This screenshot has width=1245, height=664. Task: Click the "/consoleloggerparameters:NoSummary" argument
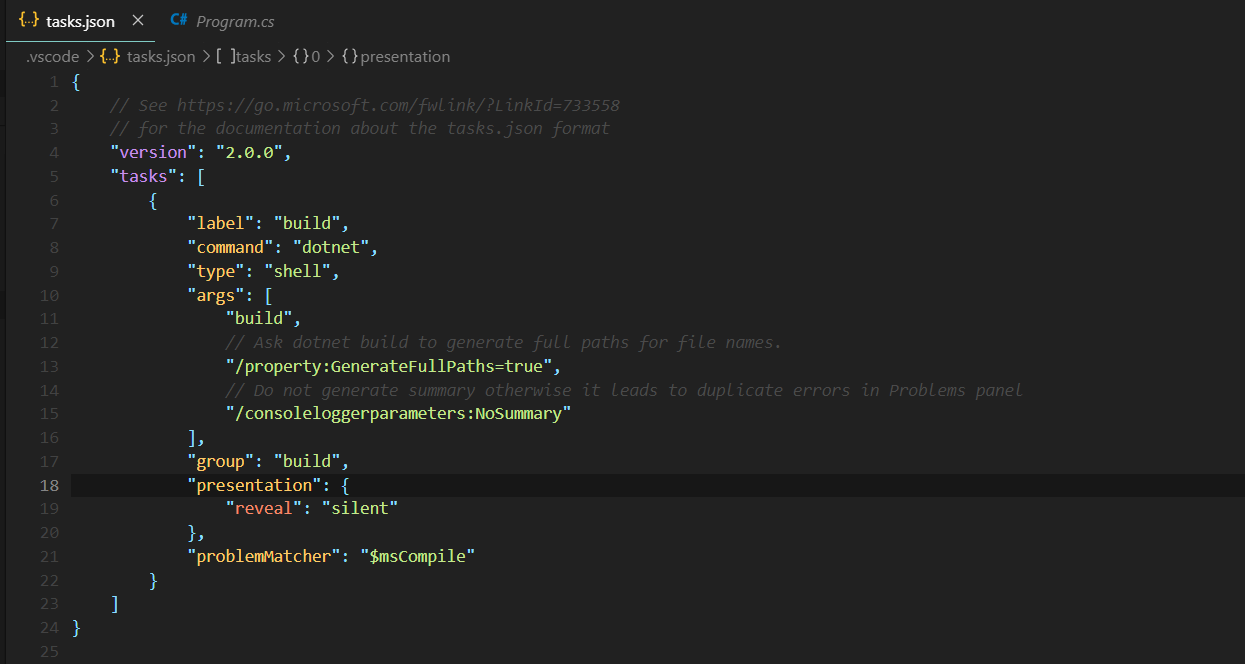click(x=398, y=414)
